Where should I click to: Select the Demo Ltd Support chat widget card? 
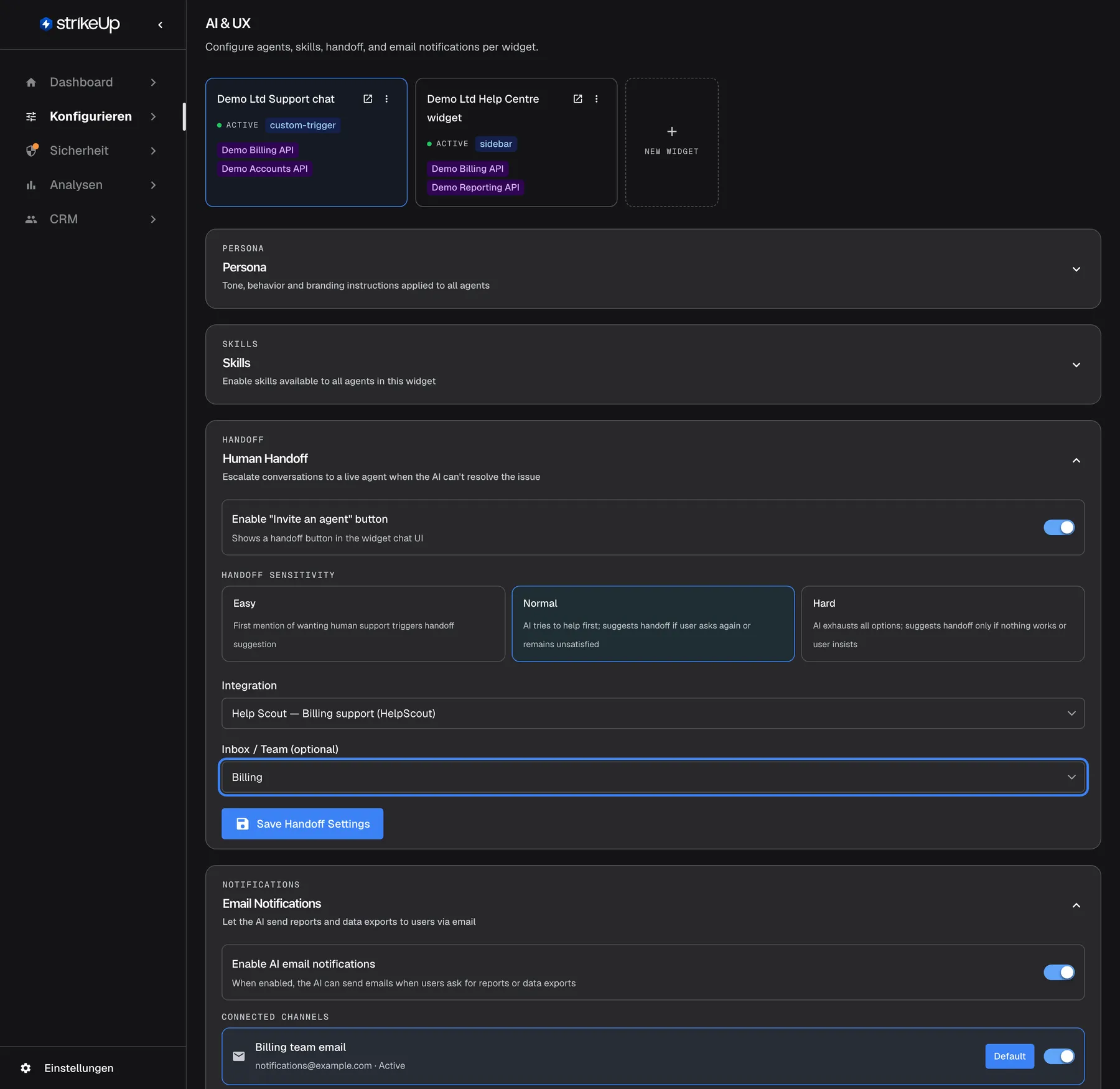point(306,142)
